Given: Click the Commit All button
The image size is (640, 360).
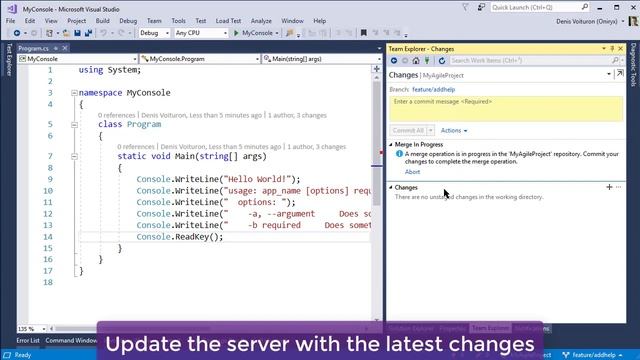Looking at the screenshot, I should (408, 131).
